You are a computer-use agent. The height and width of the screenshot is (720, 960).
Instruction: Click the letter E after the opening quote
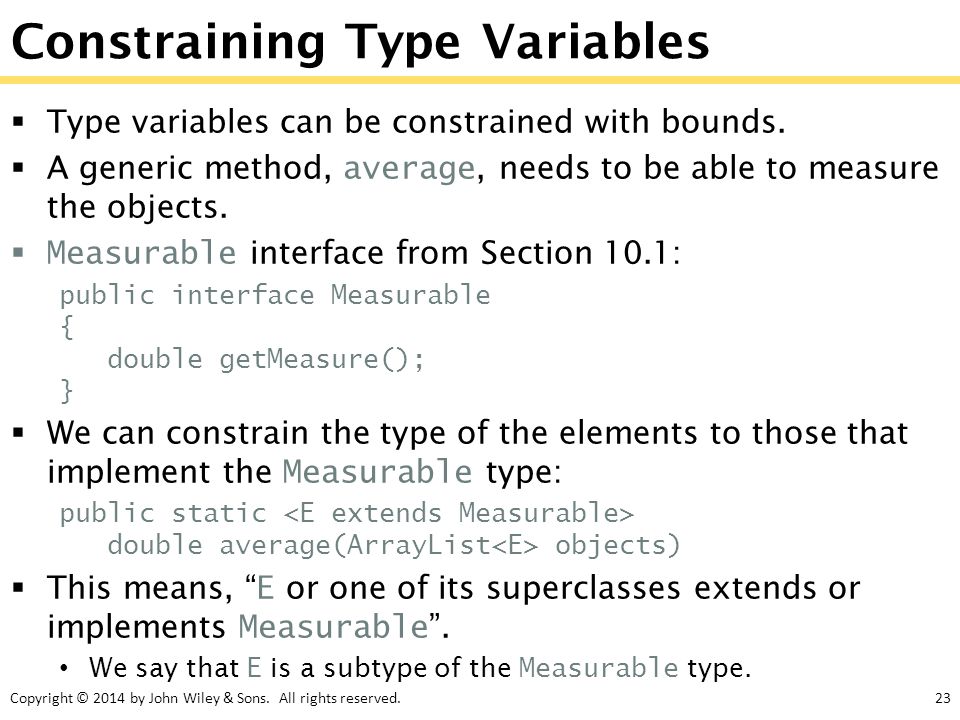coord(264,588)
